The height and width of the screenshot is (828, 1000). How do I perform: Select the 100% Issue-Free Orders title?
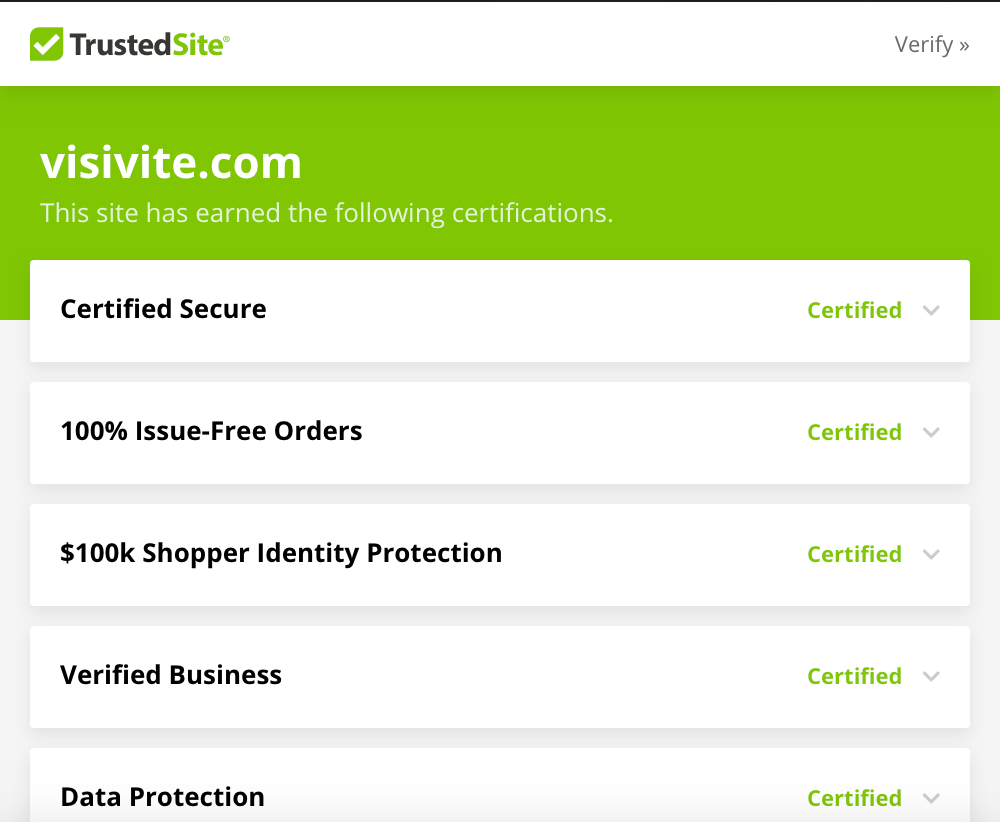coord(211,431)
